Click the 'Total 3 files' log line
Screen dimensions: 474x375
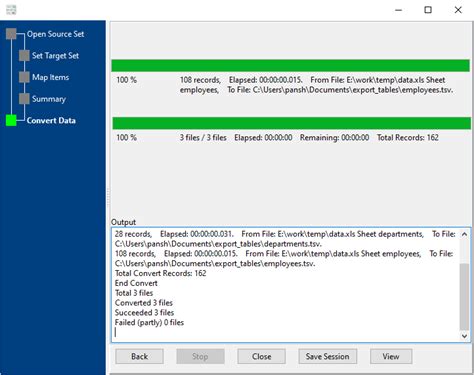(x=134, y=293)
